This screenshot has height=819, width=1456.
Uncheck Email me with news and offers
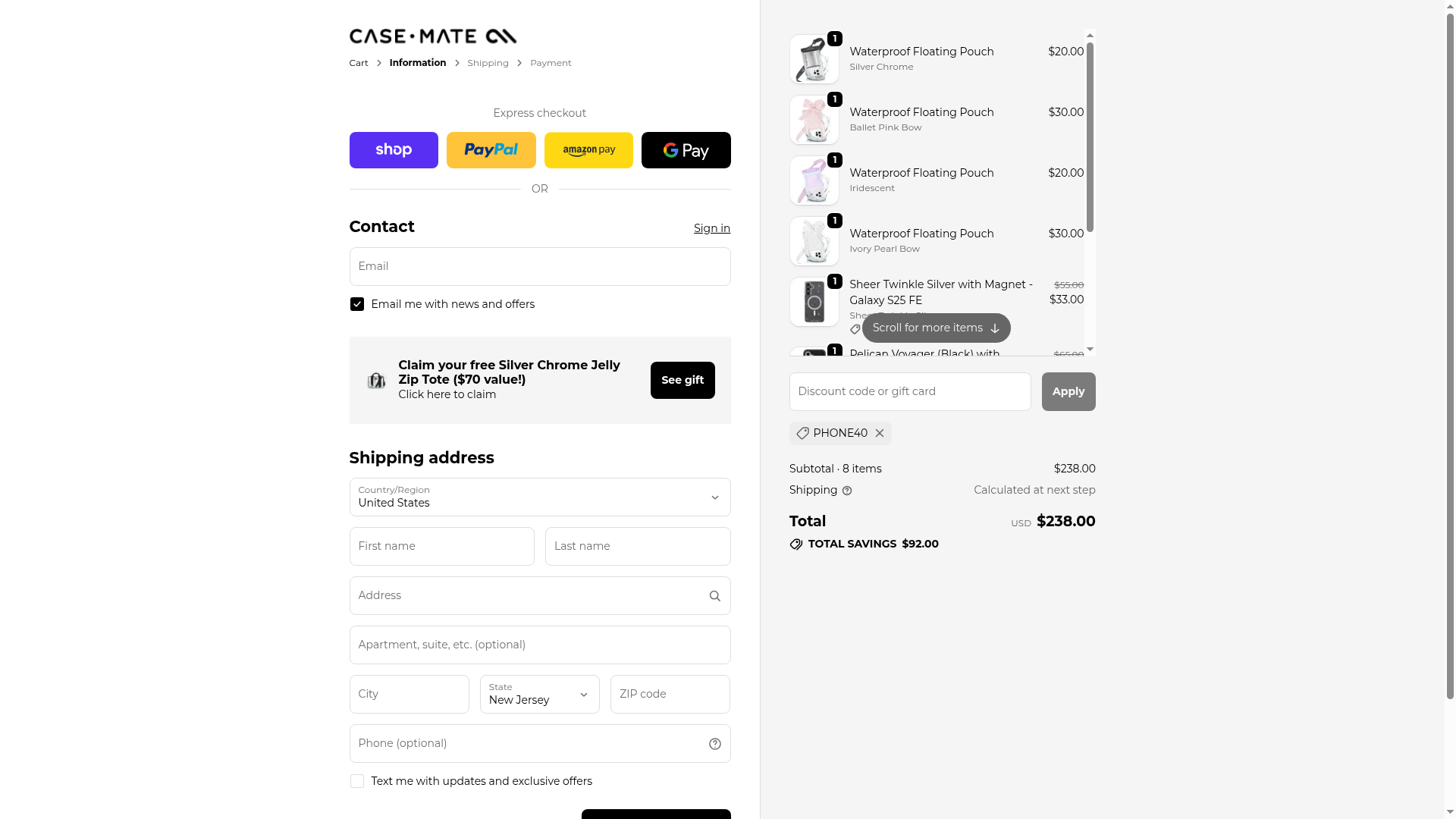[x=357, y=304]
